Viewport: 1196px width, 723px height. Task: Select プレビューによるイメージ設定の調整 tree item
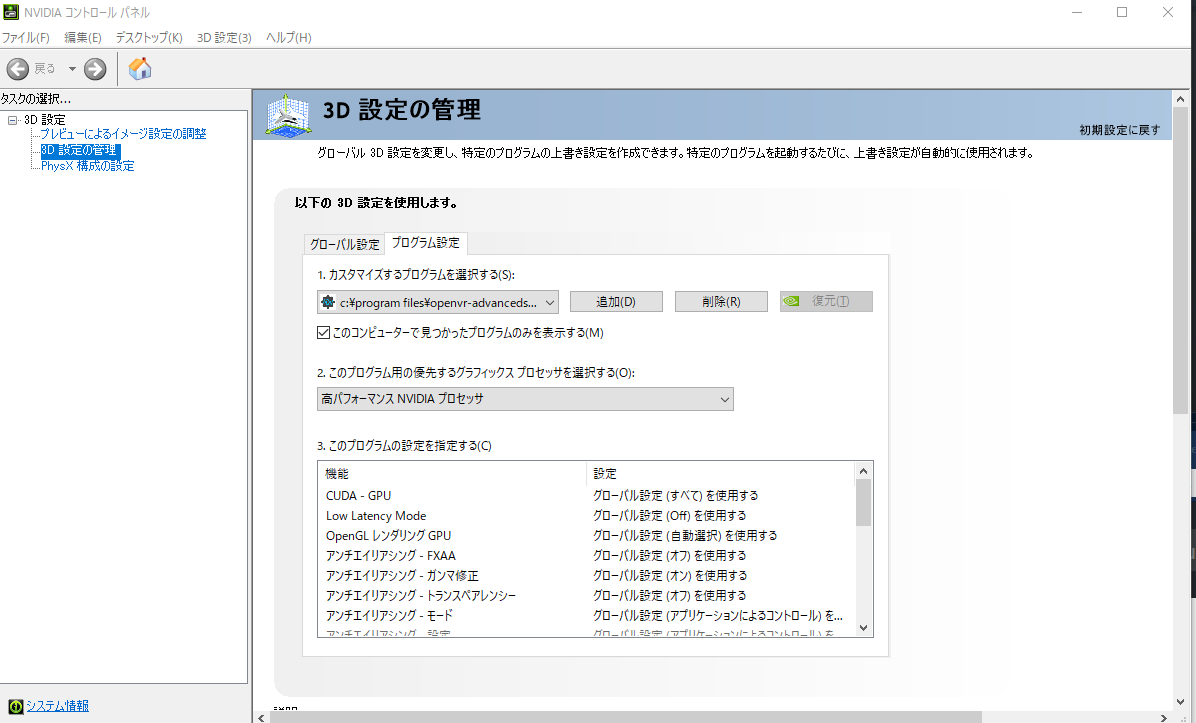click(x=123, y=134)
